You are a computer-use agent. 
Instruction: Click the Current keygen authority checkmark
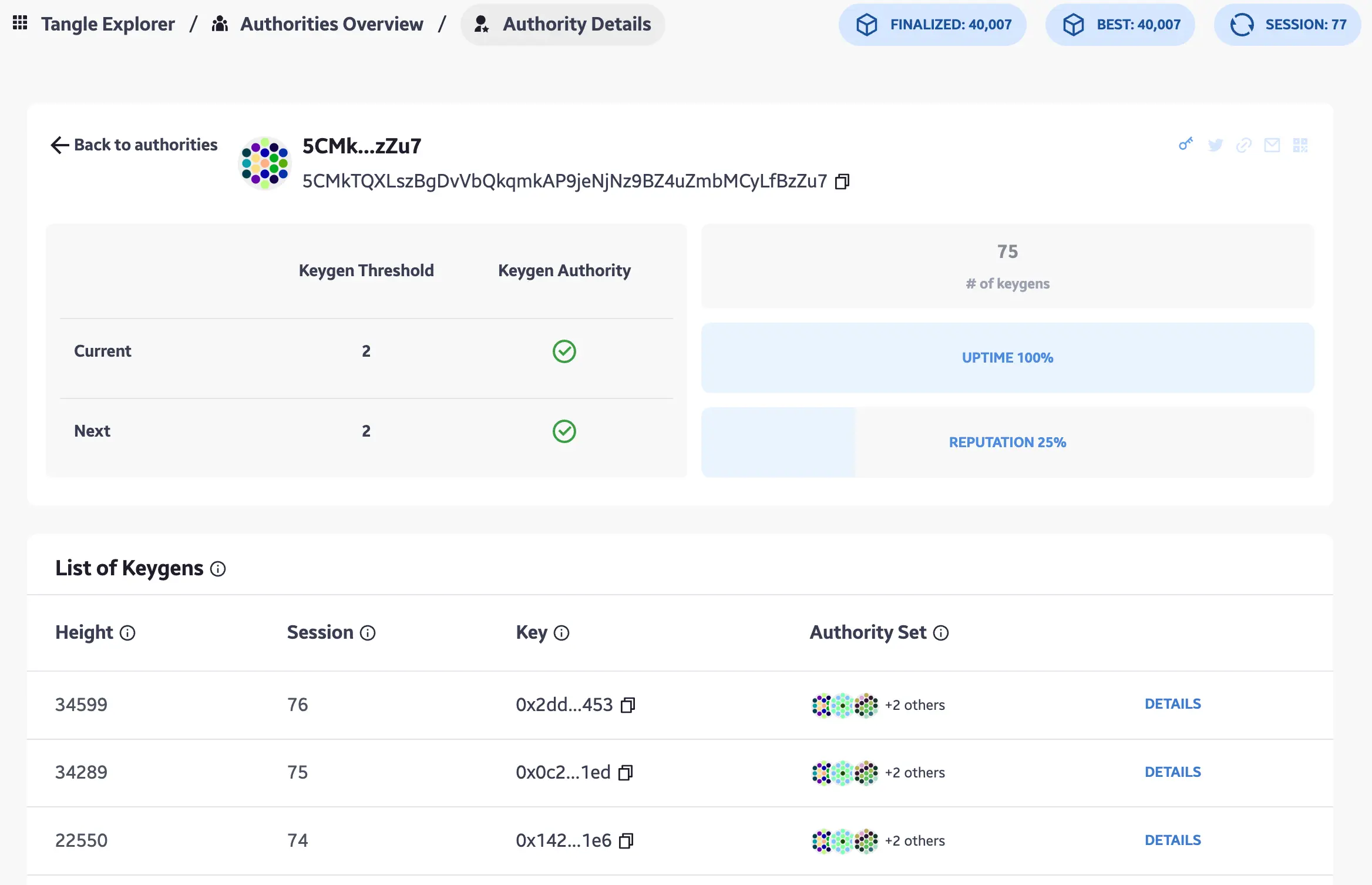564,351
